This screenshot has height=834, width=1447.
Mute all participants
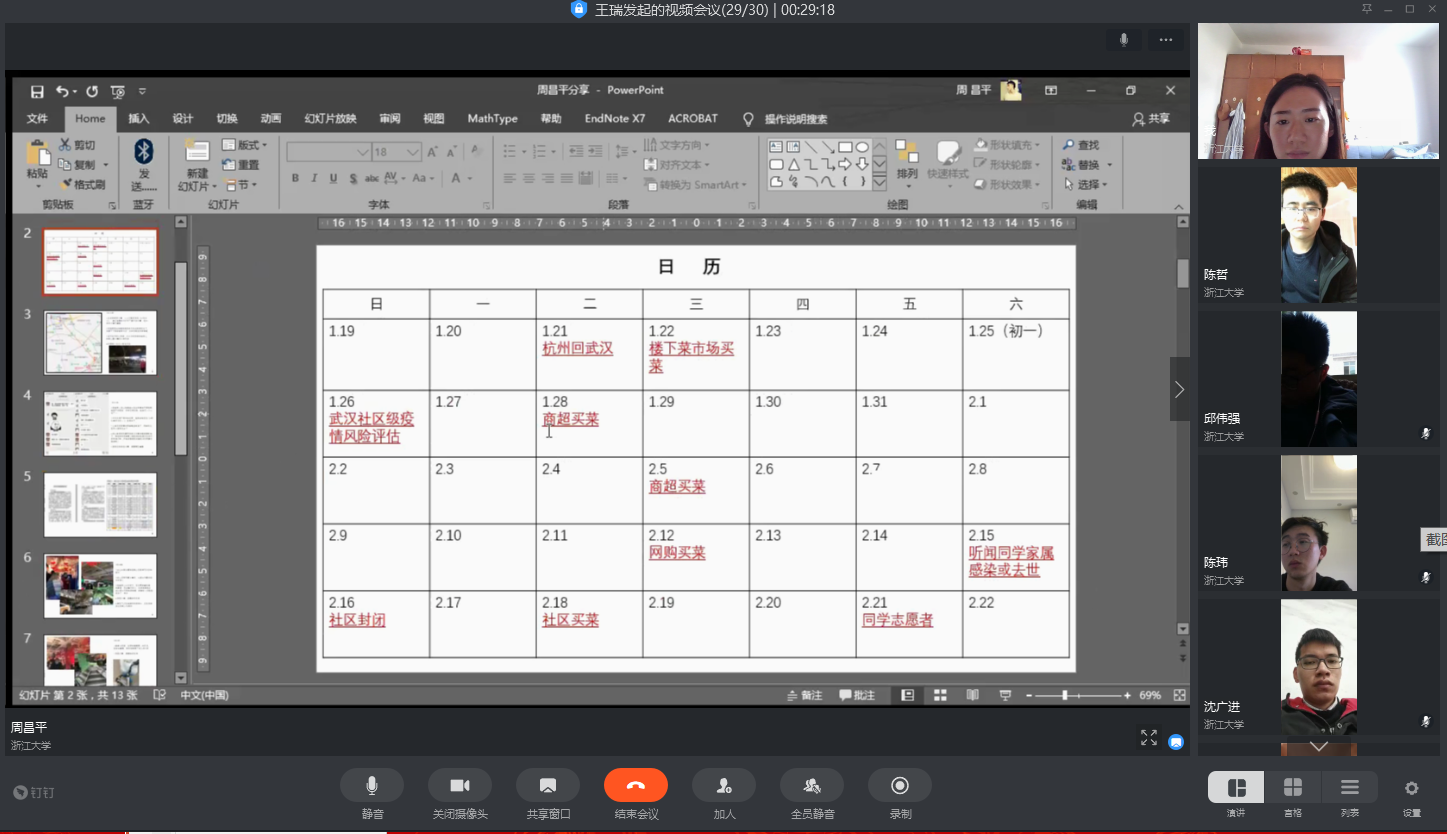811,786
